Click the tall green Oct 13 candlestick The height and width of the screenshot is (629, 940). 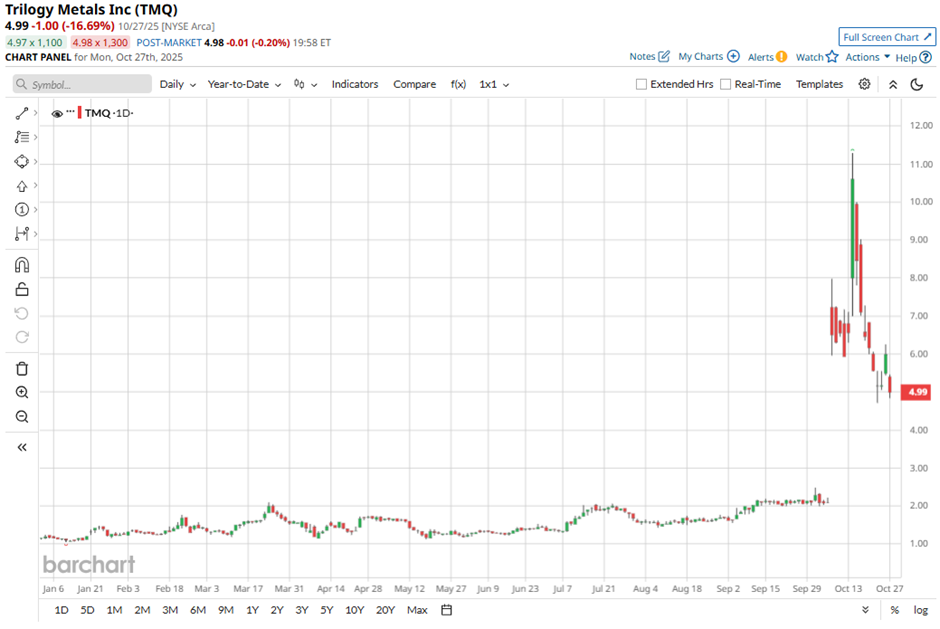[852, 228]
